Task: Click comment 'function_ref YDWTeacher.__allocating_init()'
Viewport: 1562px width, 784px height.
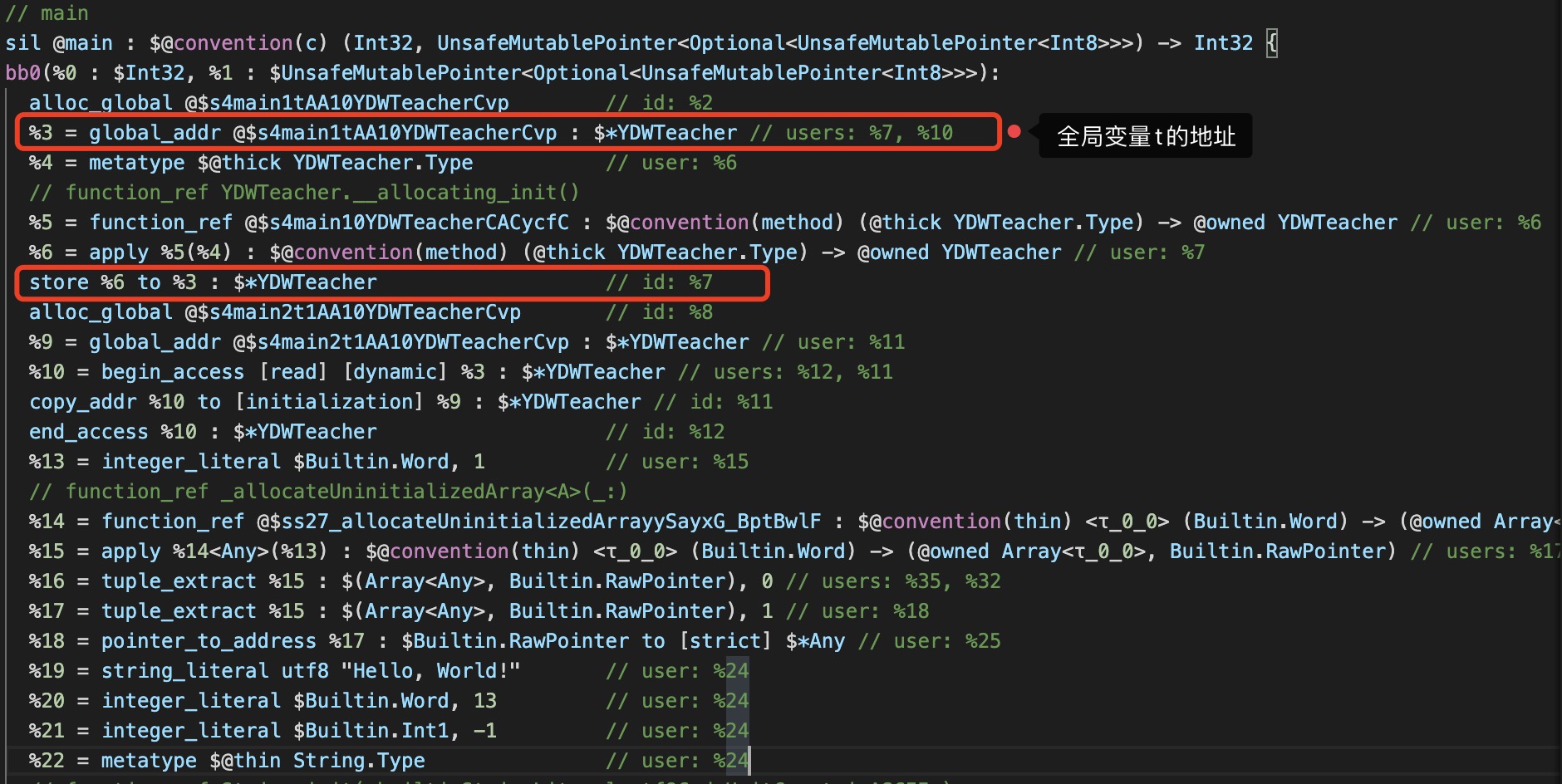Action: pyautogui.click(x=304, y=193)
